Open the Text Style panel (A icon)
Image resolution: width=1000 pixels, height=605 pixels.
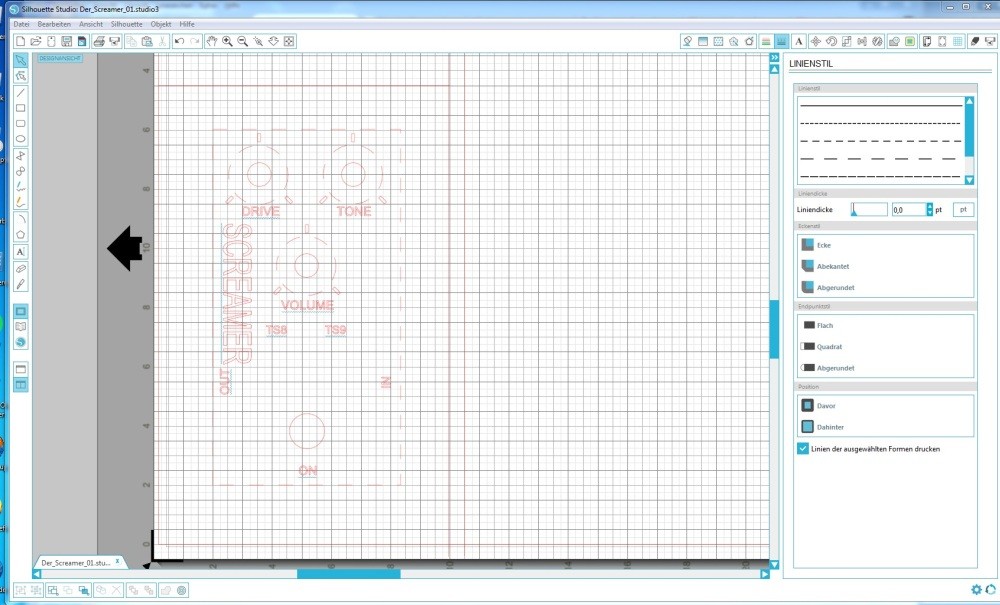798,41
